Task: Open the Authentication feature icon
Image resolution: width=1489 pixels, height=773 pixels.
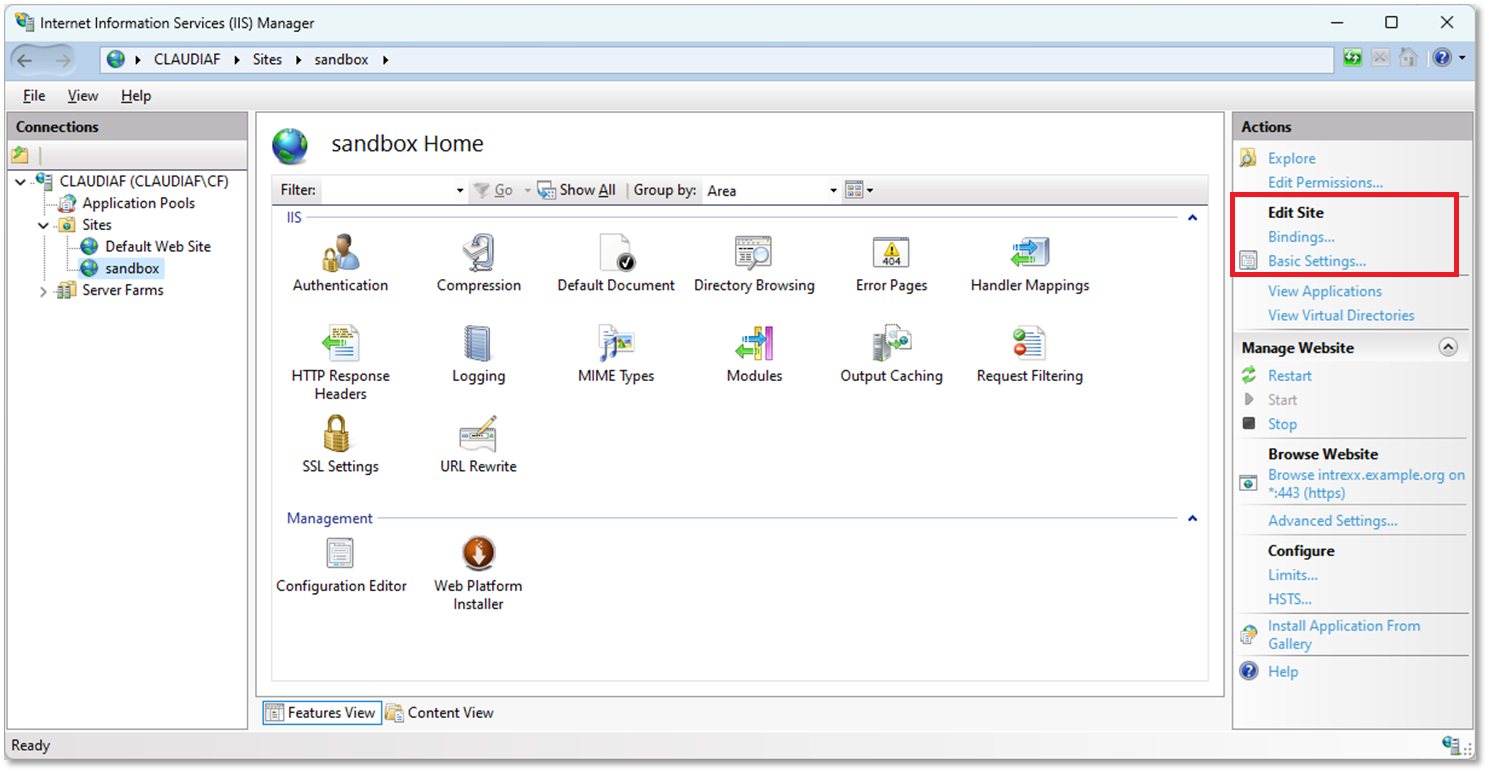Action: click(x=340, y=253)
